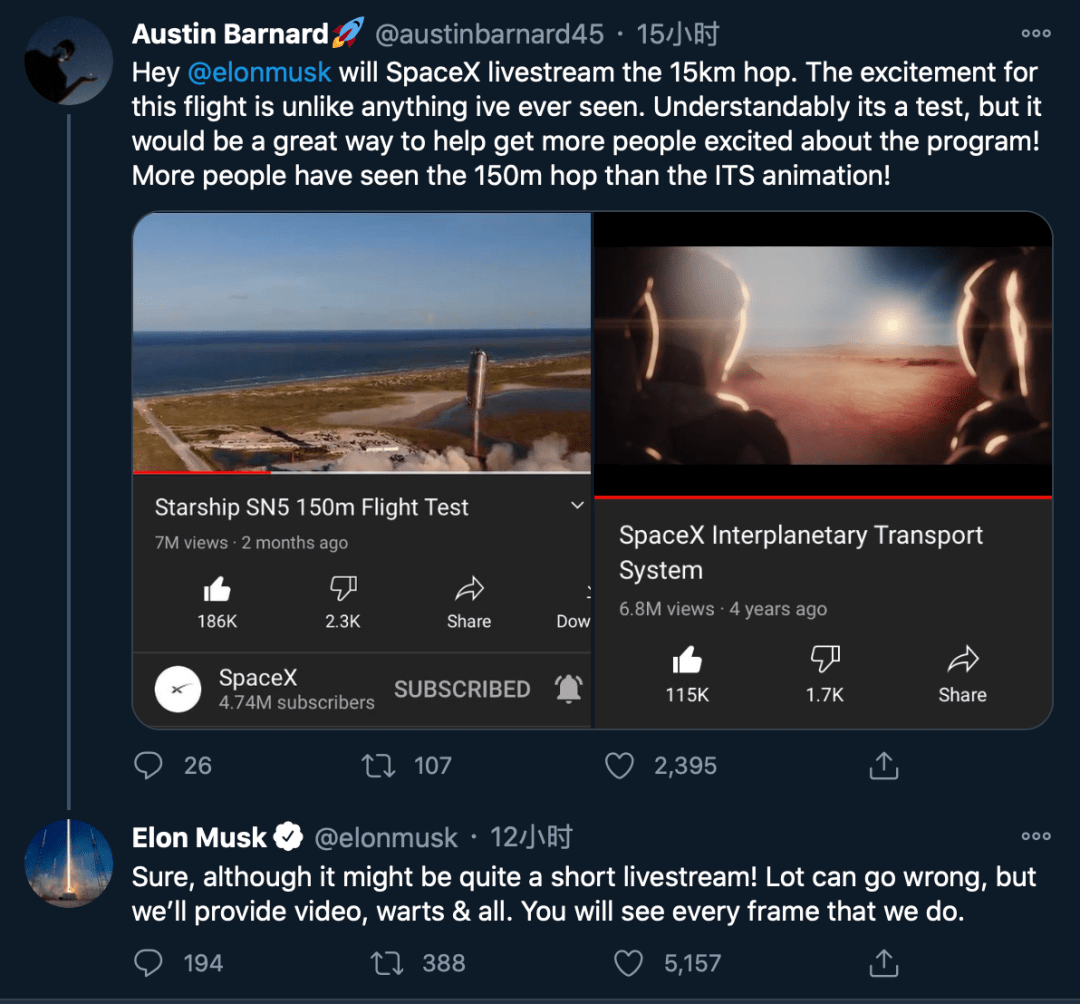Open the Interplanetary Transport System image
Screen dimensions: 1080x1004
[823, 355]
